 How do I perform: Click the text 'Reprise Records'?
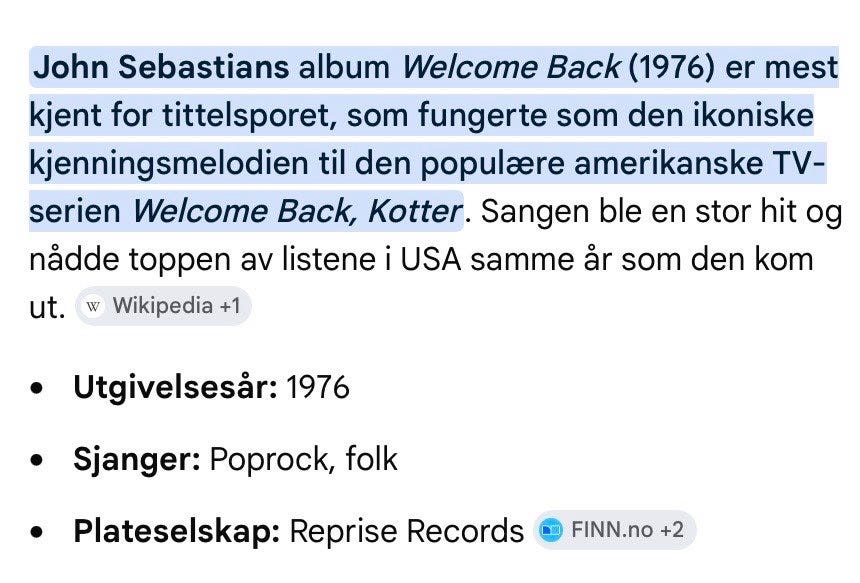[x=406, y=531]
